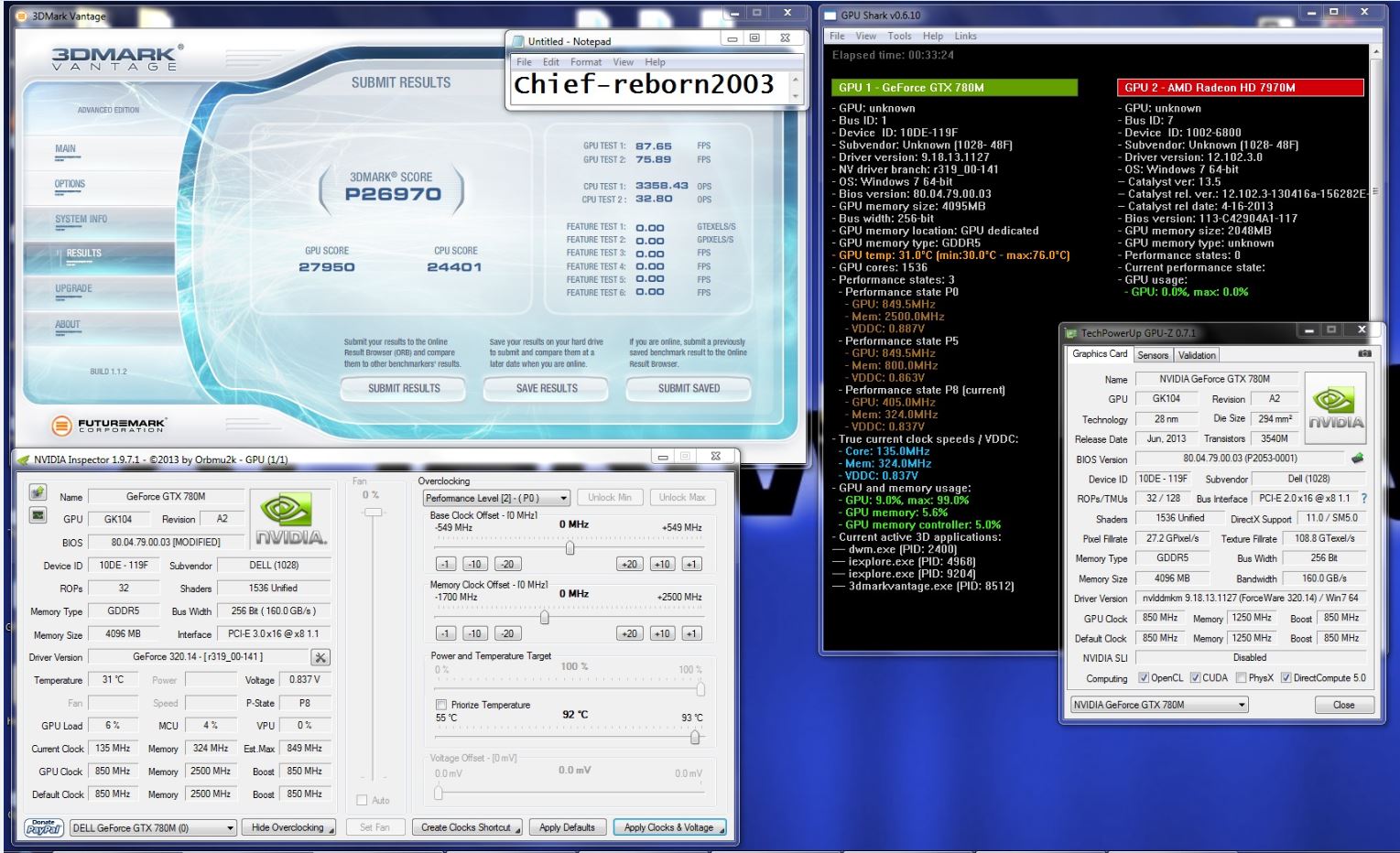Click the GPU-Z title bar icon
The width and height of the screenshot is (1400, 853).
pos(1071,332)
